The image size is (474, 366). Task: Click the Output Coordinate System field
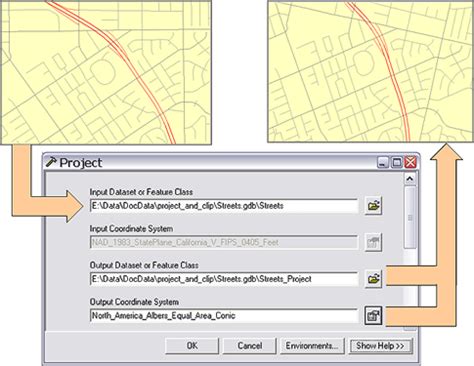(224, 315)
